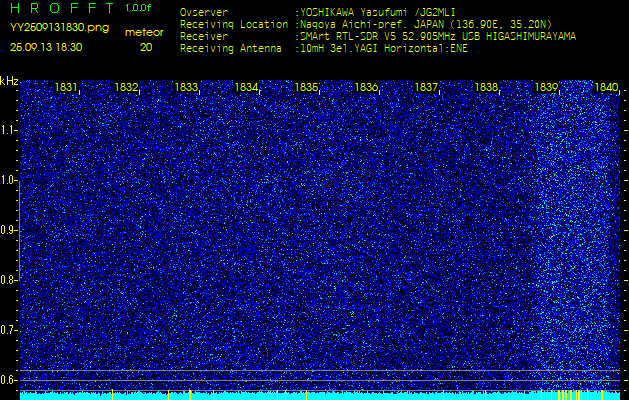Select the 0.6 kHz frequency label
Screen dimensions: 629x400
10,379
